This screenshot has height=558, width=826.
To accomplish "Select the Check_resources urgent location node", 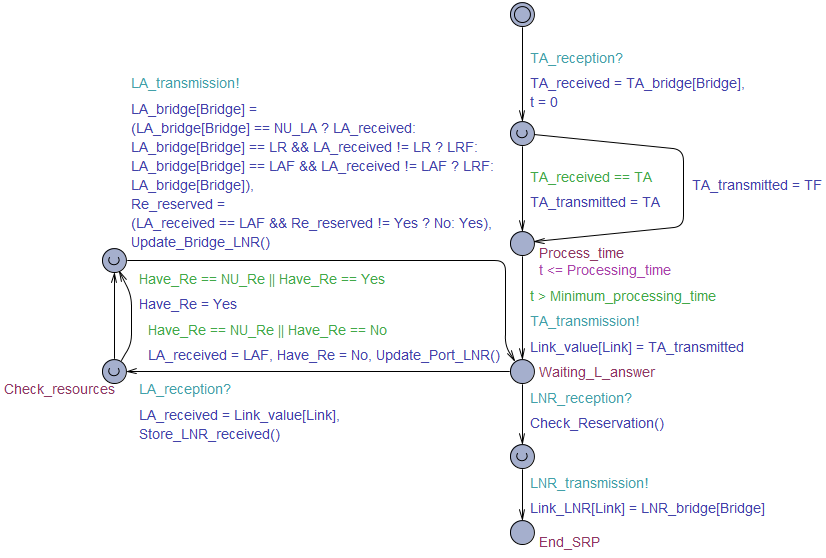I will pyautogui.click(x=114, y=371).
